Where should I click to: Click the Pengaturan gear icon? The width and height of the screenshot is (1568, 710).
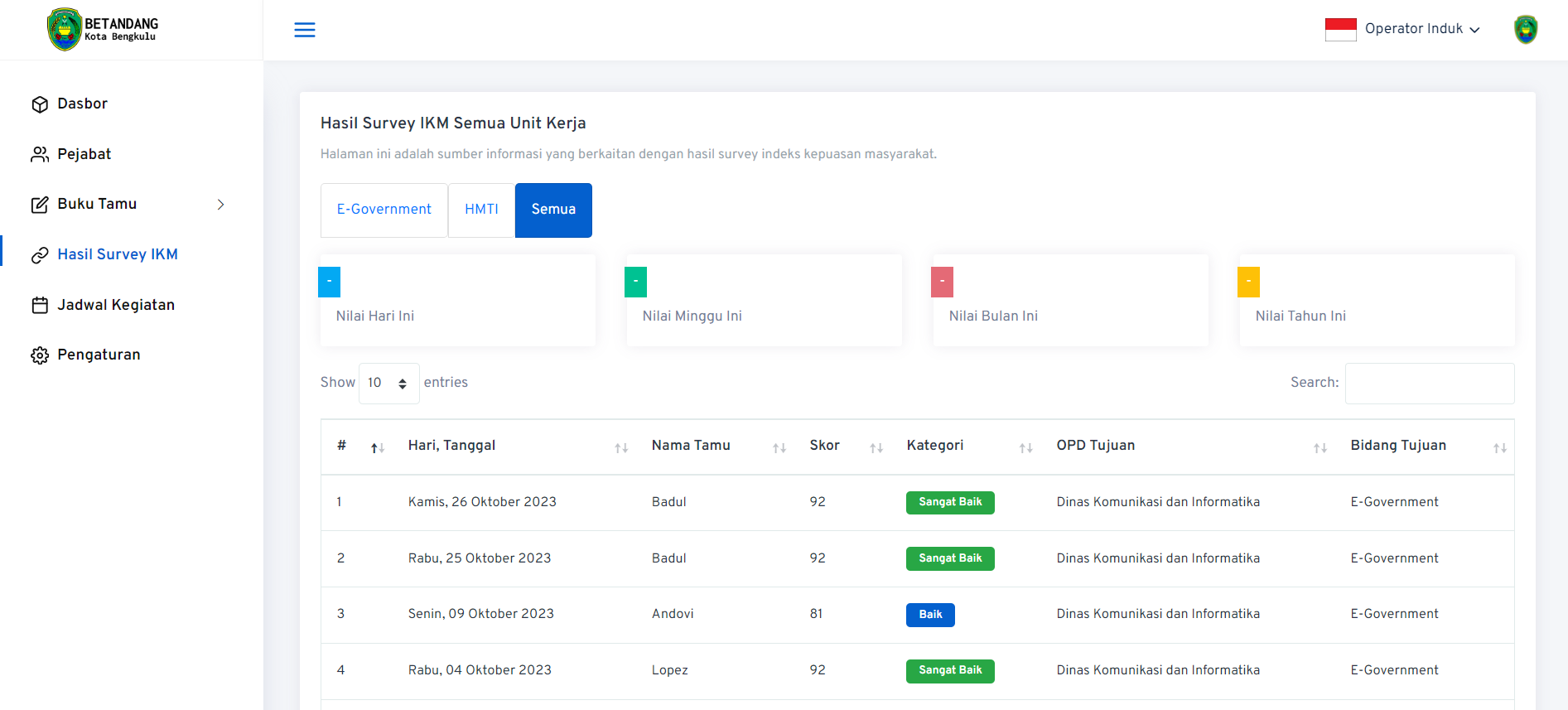coord(40,355)
